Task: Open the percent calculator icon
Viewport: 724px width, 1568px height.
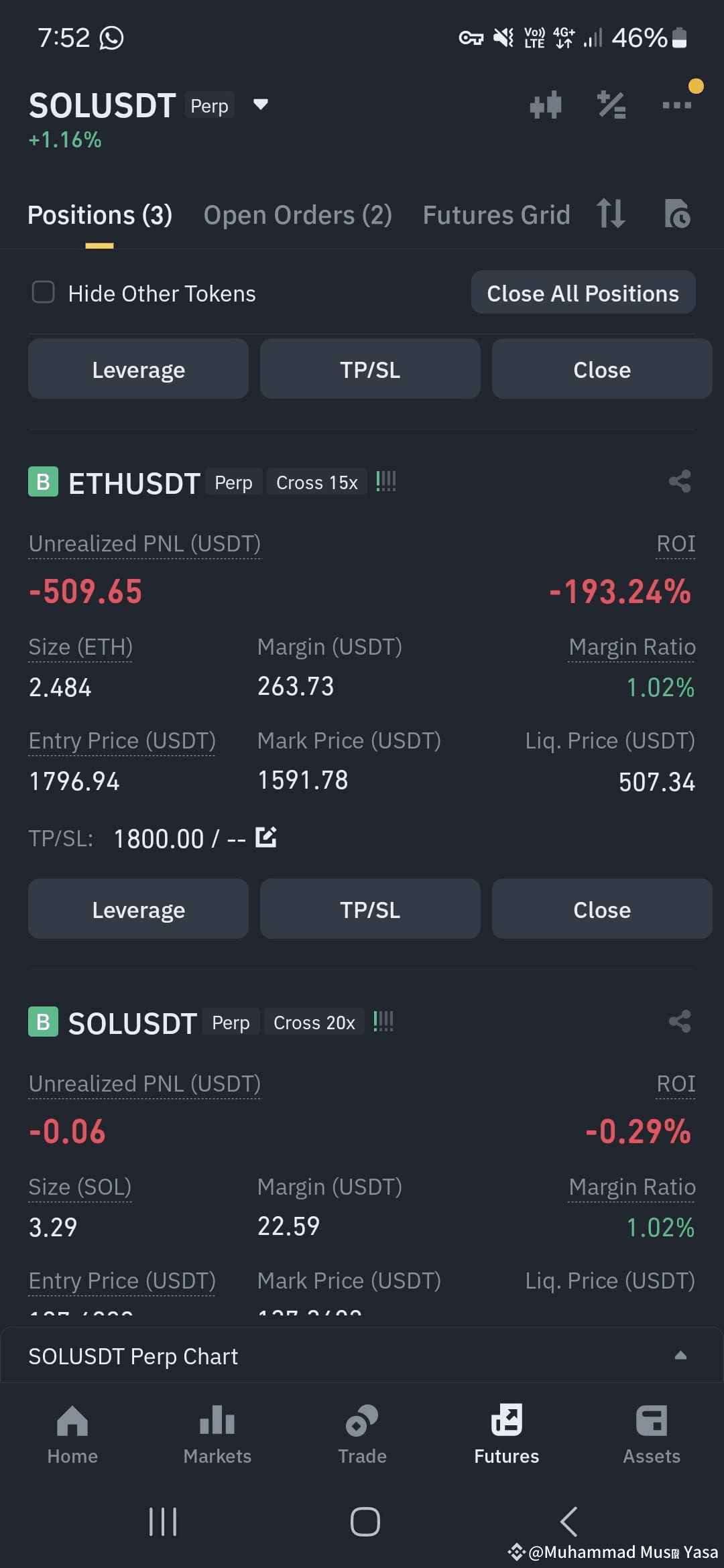Action: click(611, 105)
